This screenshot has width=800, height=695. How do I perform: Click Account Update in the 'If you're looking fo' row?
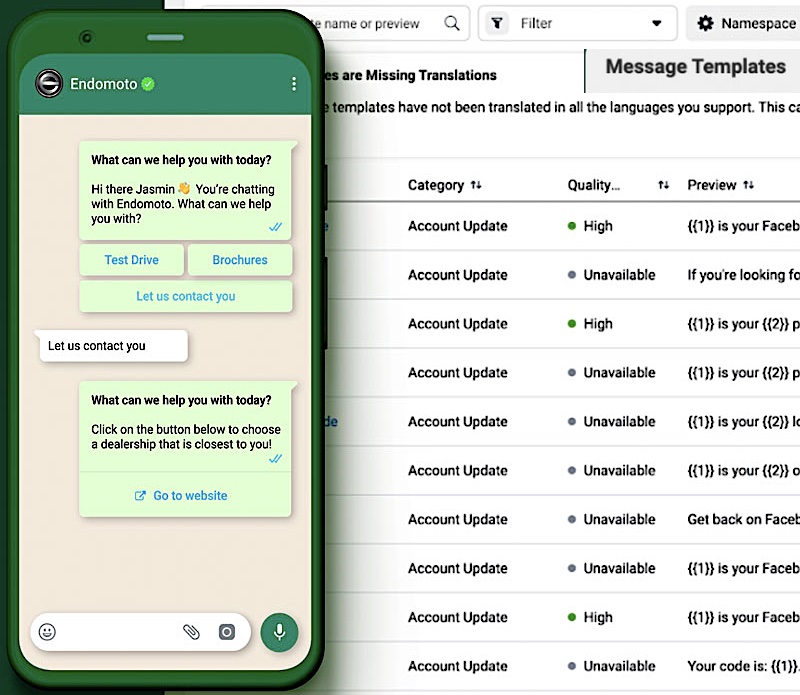tap(458, 275)
